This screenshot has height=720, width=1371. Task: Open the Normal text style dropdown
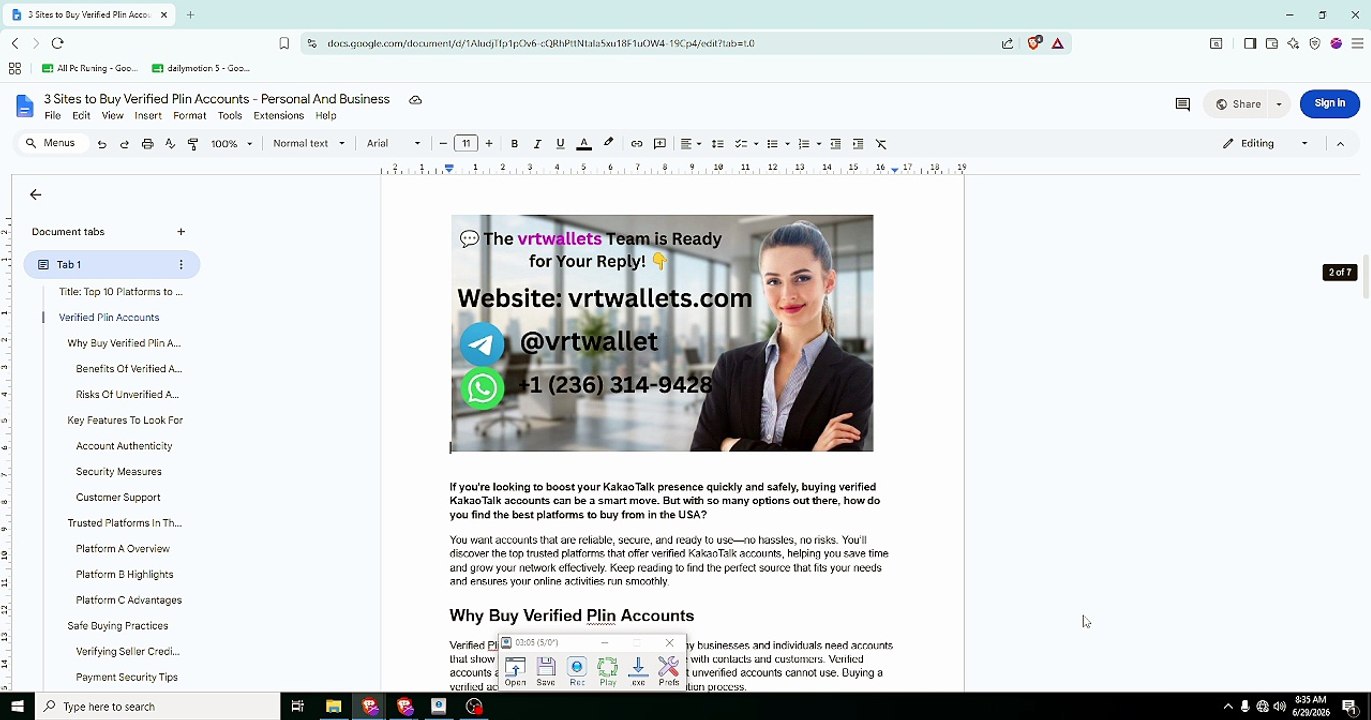click(x=309, y=144)
